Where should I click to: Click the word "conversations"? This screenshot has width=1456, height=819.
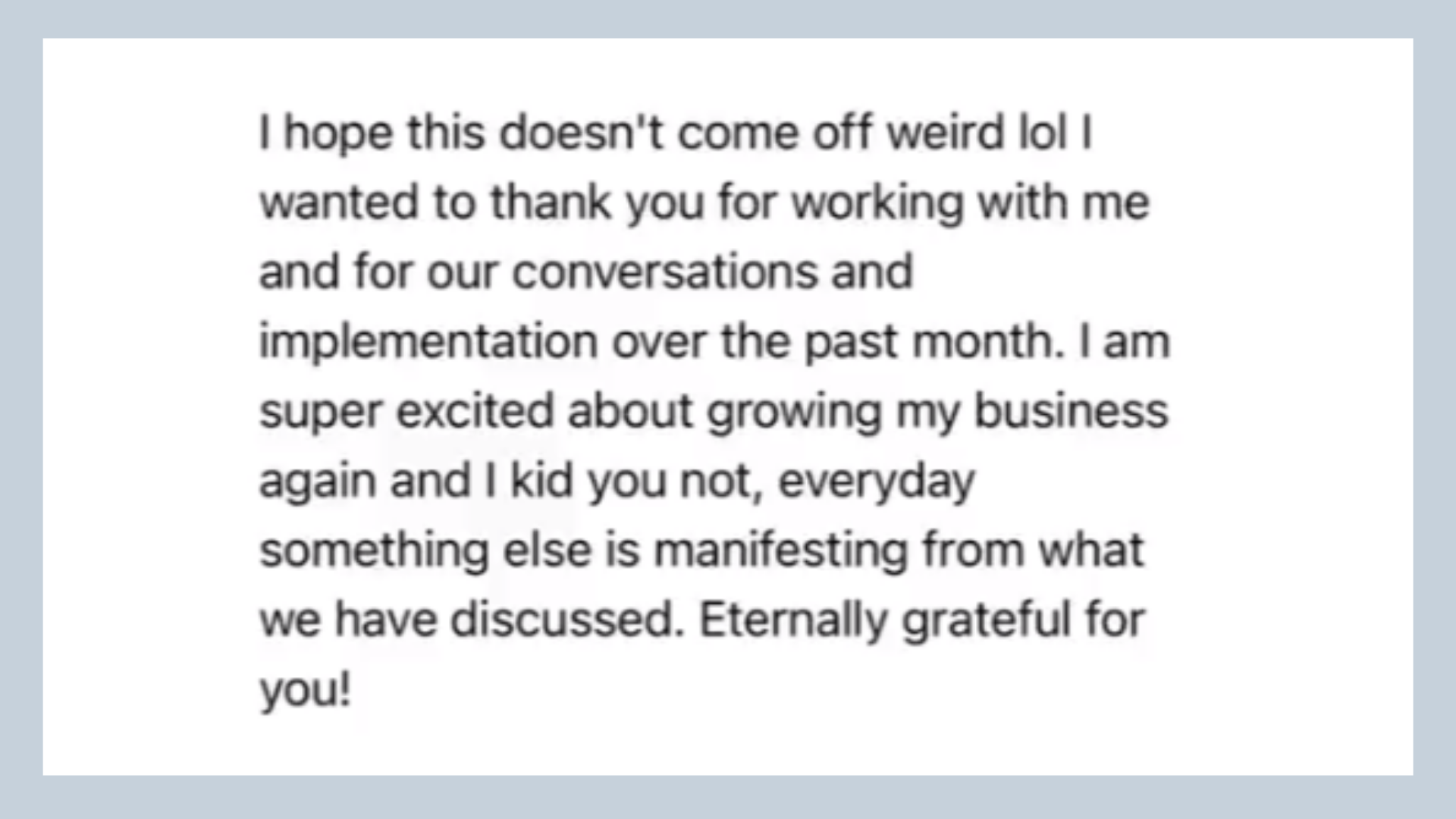pyautogui.click(x=665, y=272)
